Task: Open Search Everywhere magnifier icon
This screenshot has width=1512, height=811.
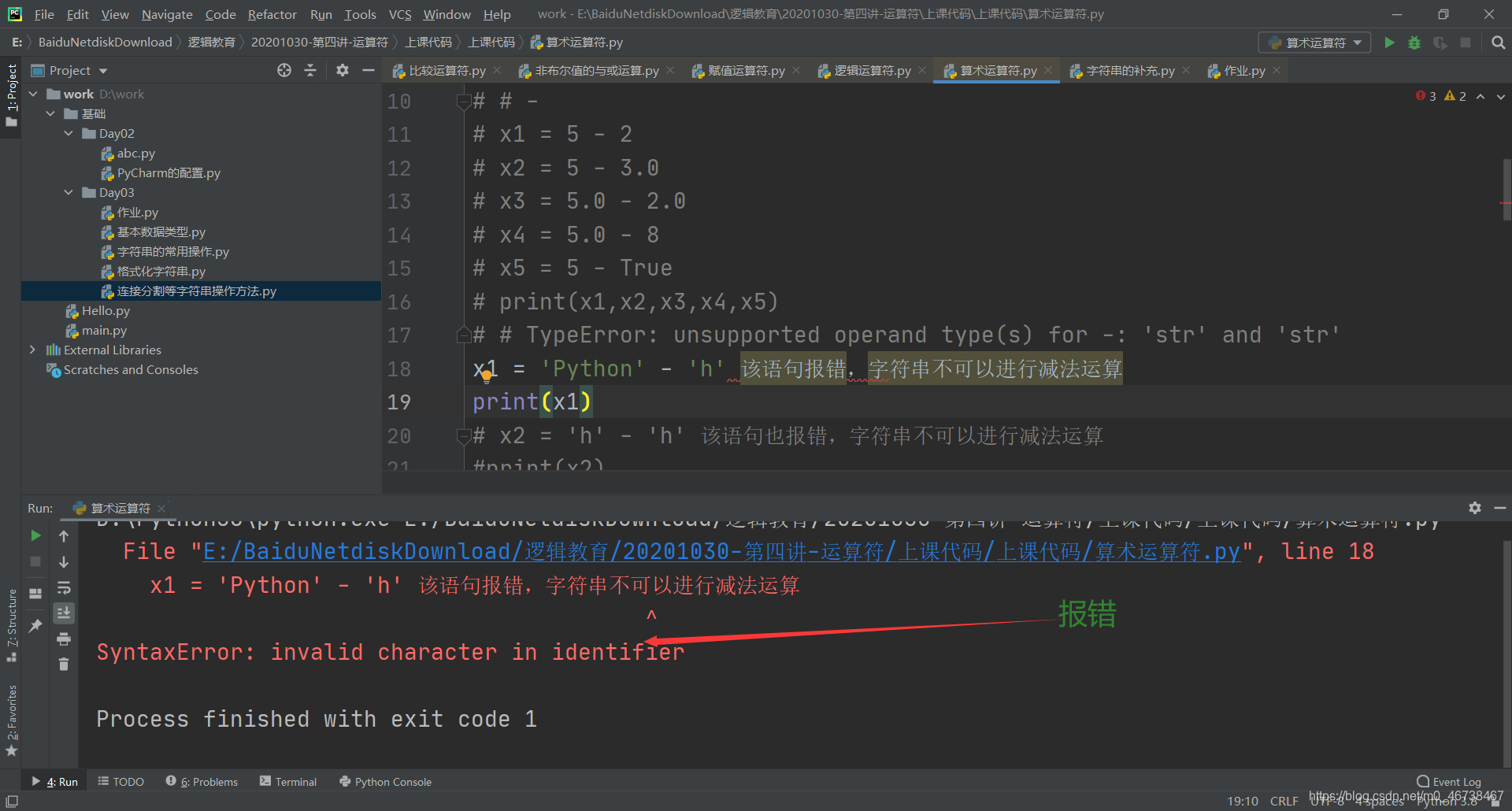Action: pyautogui.click(x=1498, y=43)
